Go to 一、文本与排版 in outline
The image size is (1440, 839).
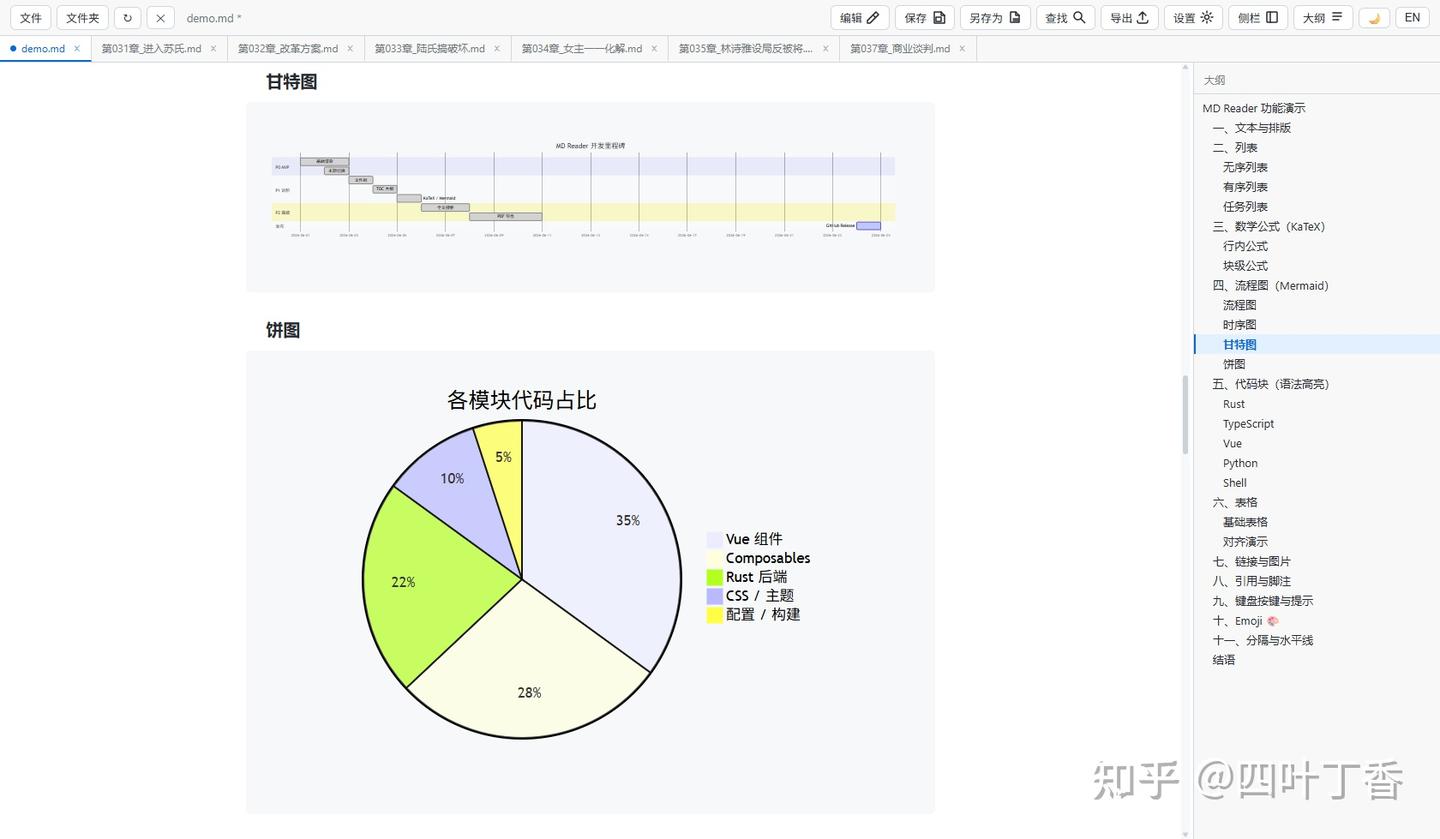[x=1252, y=128]
